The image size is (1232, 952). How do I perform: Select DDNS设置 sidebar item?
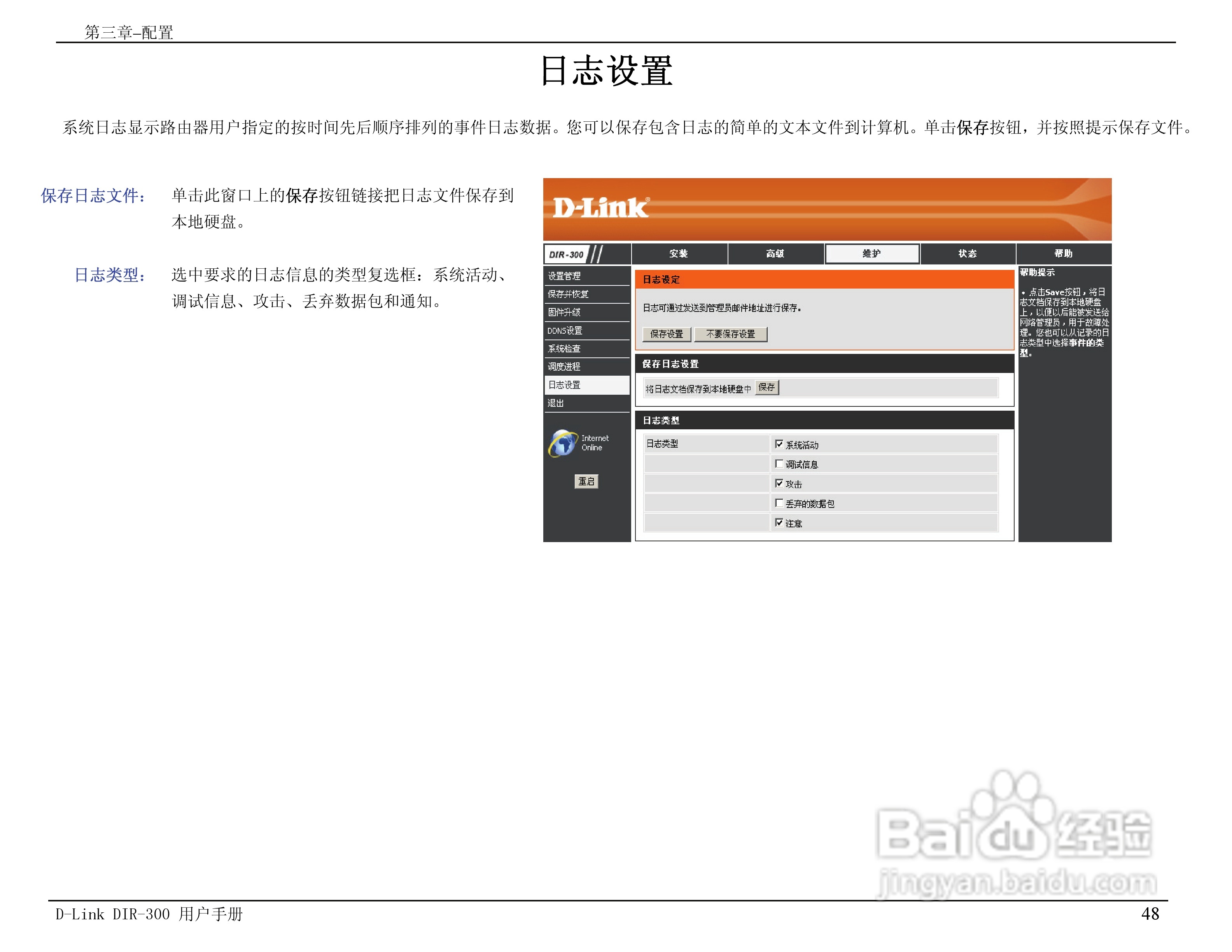coord(565,331)
